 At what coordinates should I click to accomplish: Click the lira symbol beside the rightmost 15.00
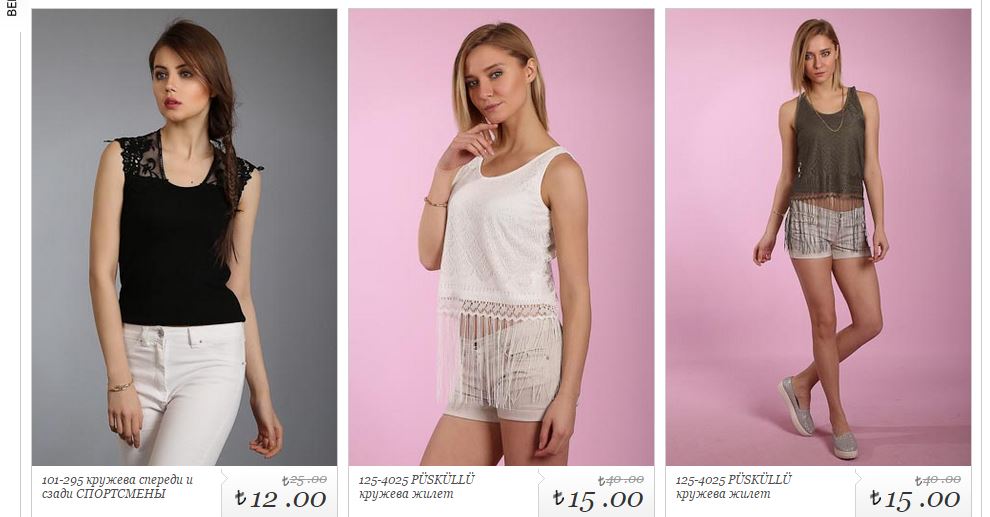click(875, 498)
